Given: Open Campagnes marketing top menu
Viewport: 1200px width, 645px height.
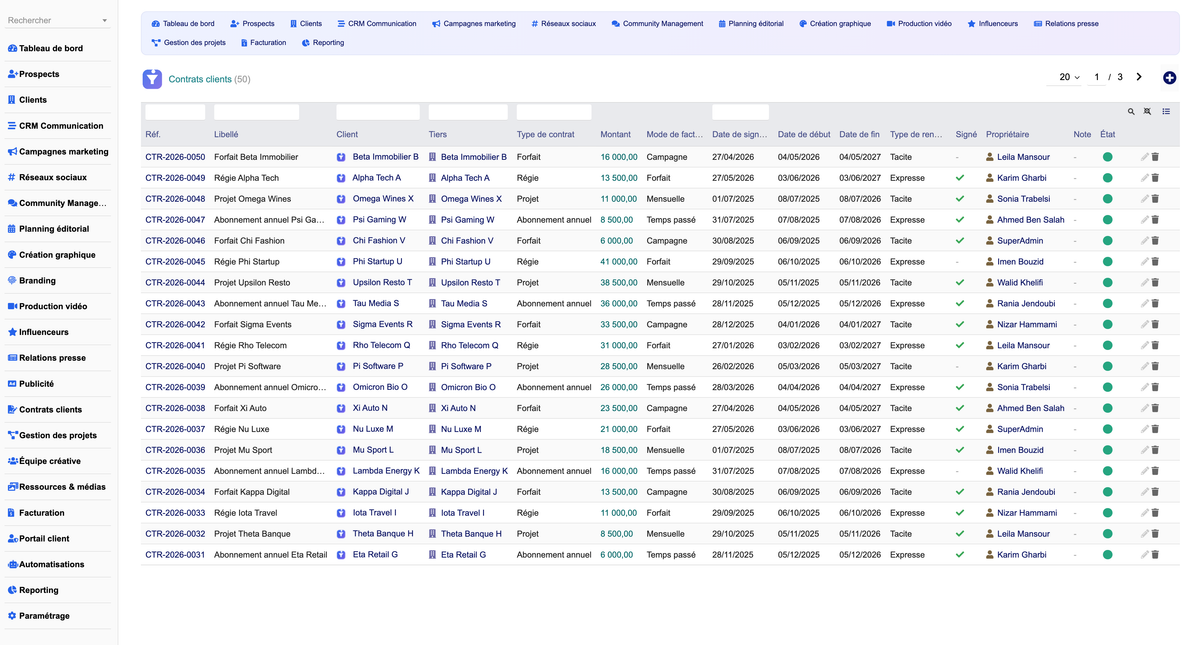Looking at the screenshot, I should click(x=474, y=24).
